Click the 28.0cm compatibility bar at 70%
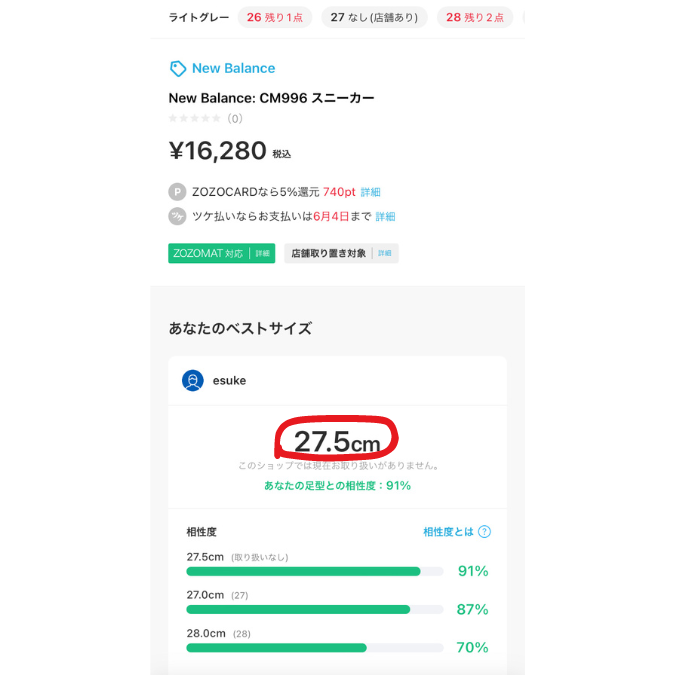This screenshot has height=675, width=675. coord(315,647)
